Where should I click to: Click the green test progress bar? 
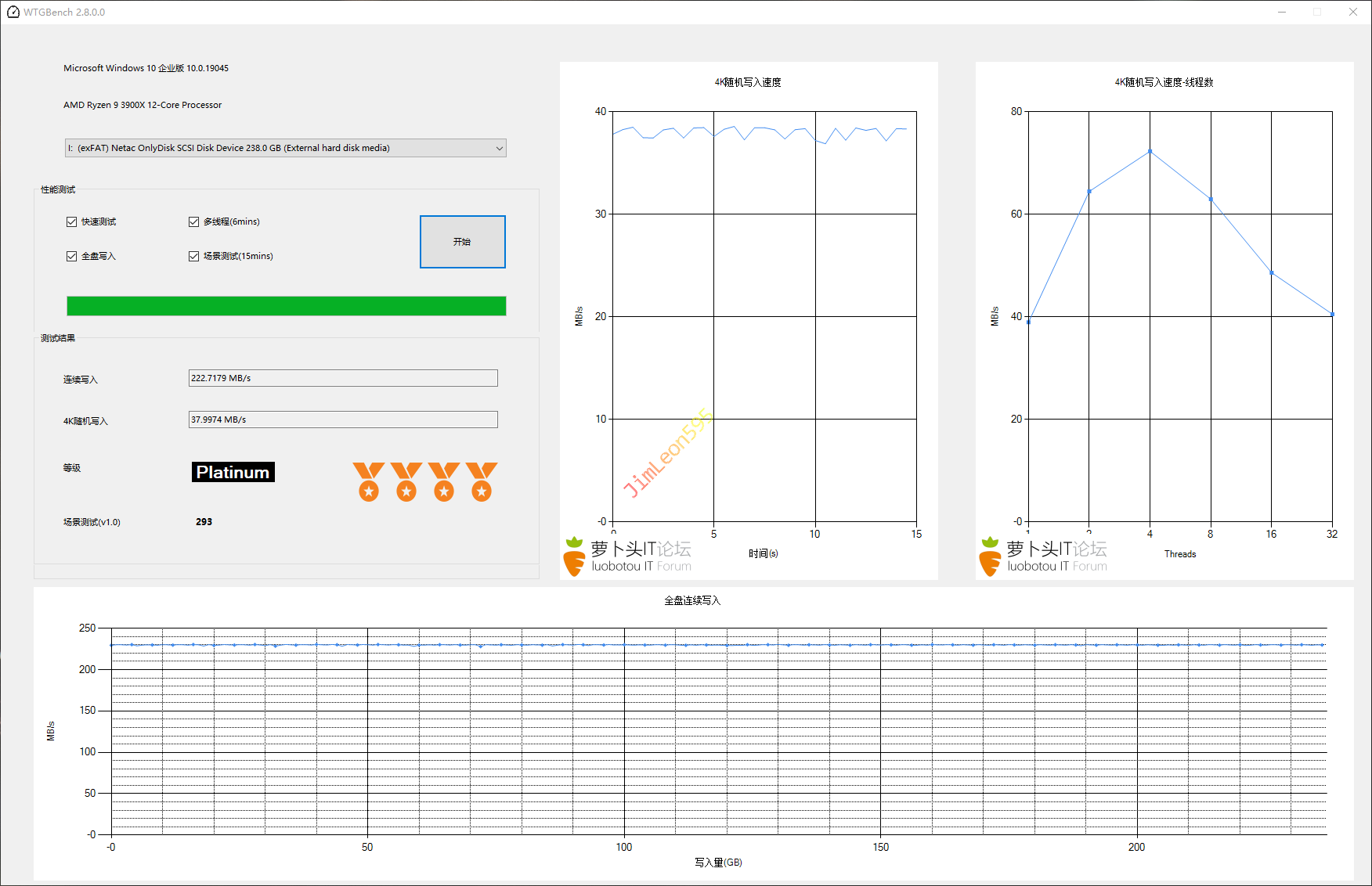tap(286, 306)
